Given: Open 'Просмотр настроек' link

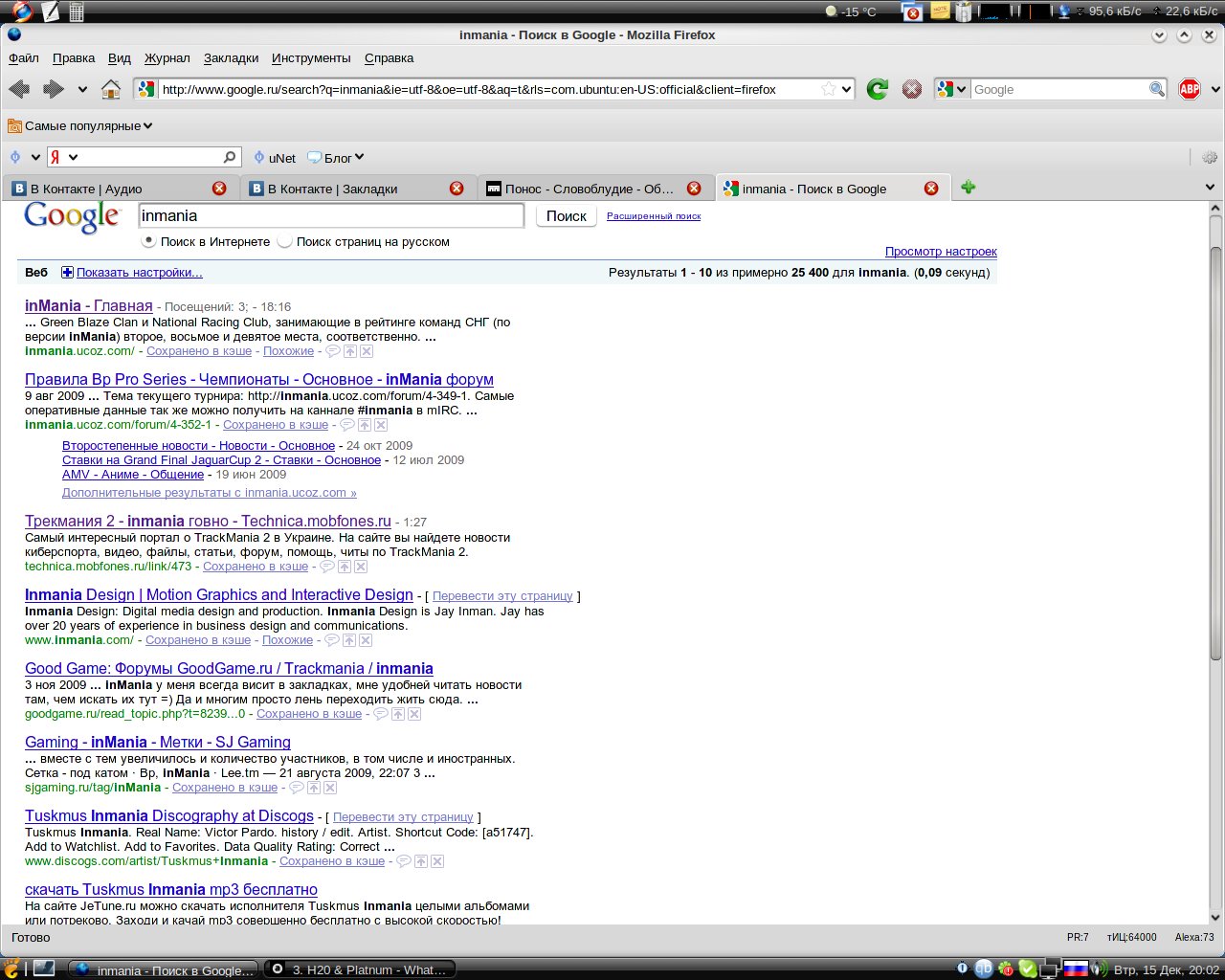Looking at the screenshot, I should pyautogui.click(x=941, y=252).
